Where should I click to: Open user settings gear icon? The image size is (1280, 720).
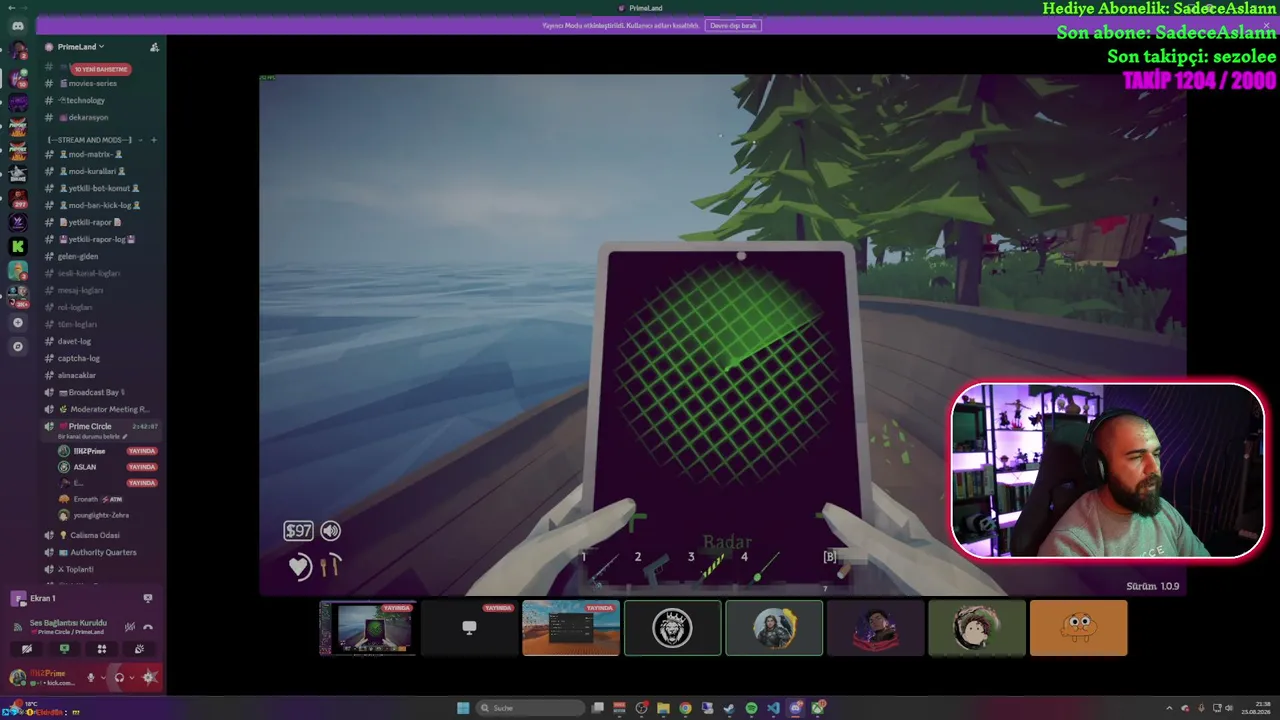point(149,677)
